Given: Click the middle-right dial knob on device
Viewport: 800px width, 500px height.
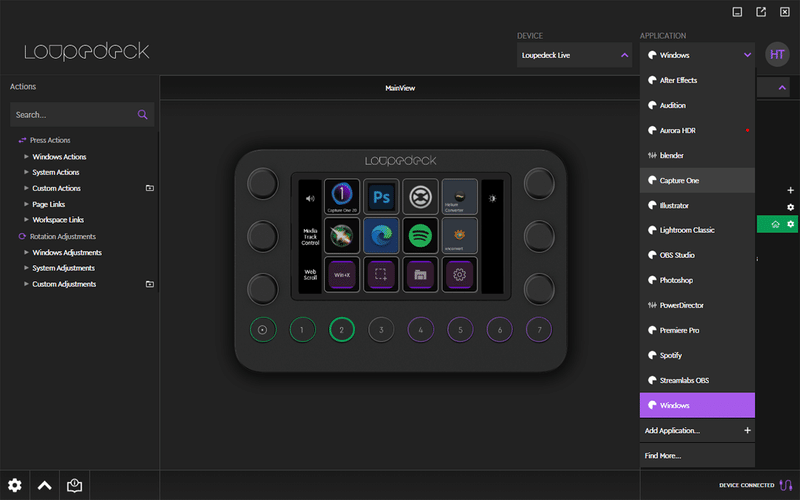Looking at the screenshot, I should (539, 236).
